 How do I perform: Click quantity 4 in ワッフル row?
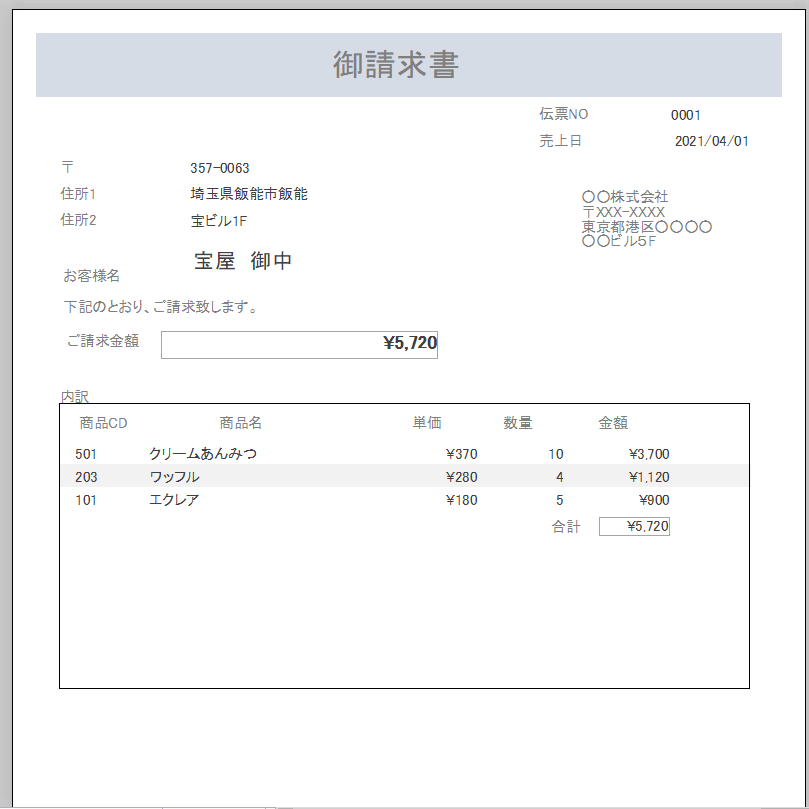click(560, 477)
